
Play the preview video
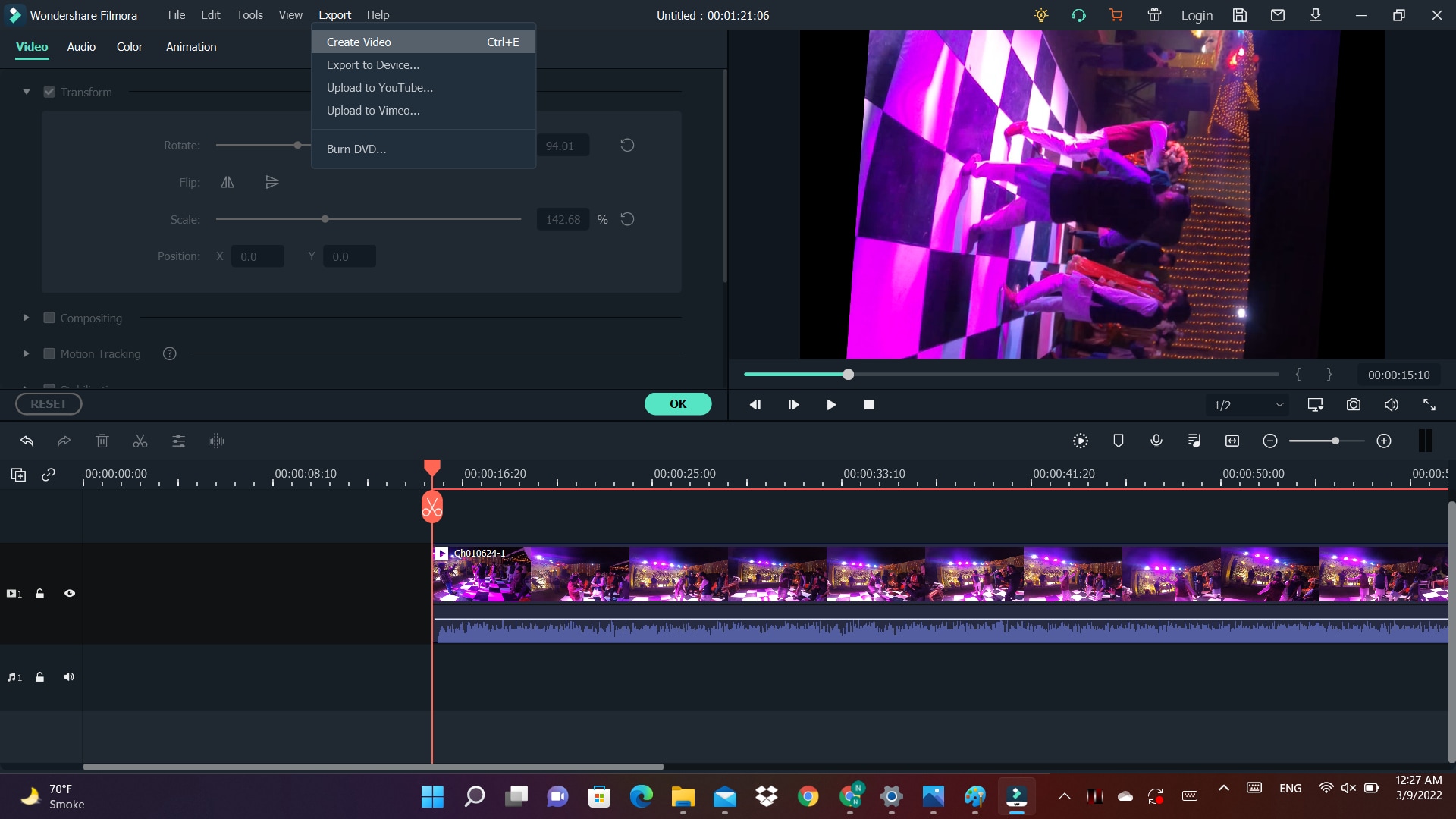831,405
